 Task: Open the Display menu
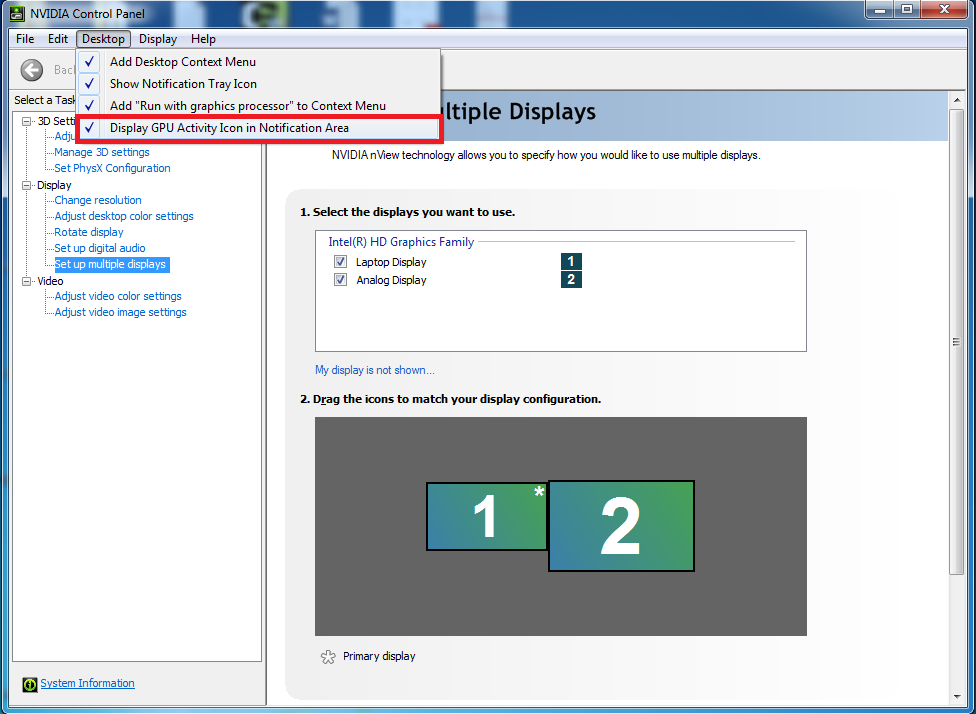(x=157, y=39)
